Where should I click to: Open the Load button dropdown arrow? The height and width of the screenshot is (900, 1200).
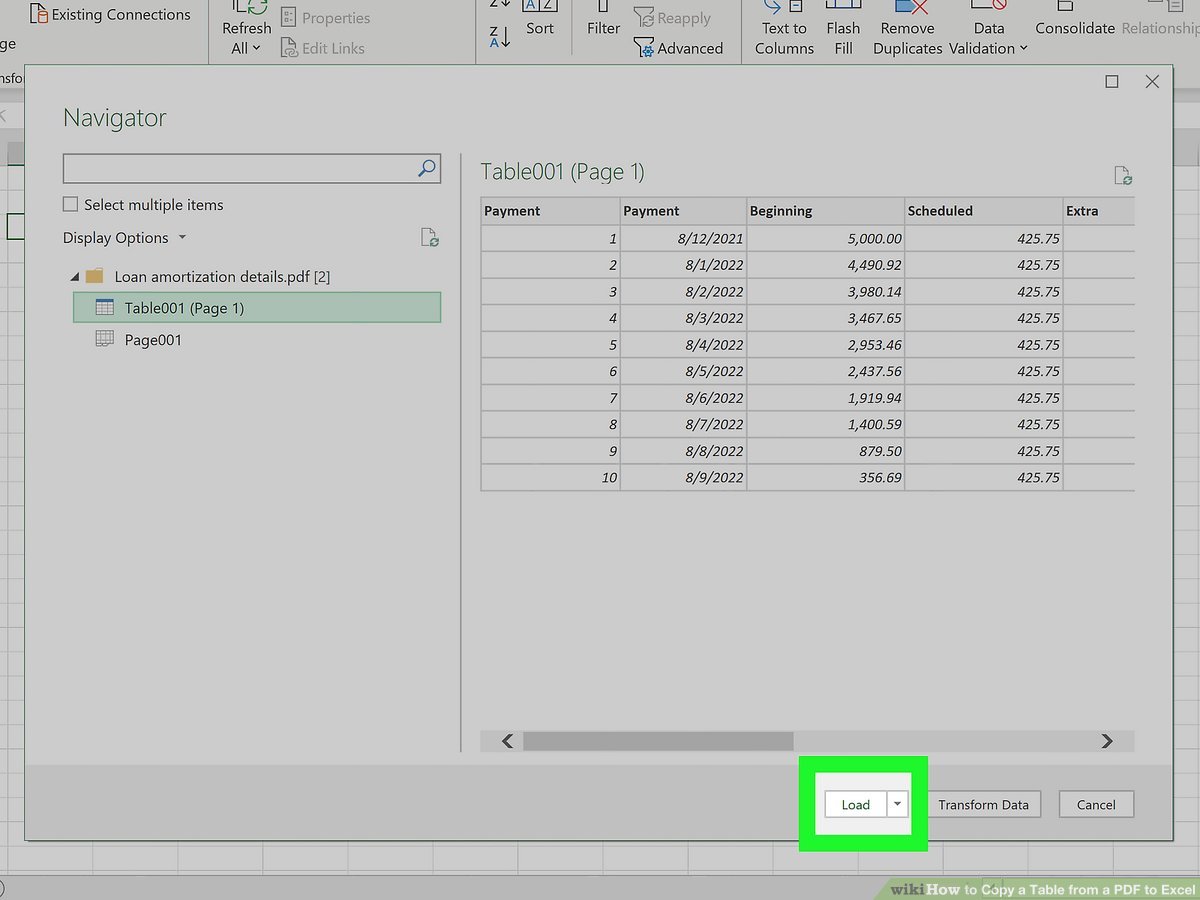pyautogui.click(x=898, y=804)
